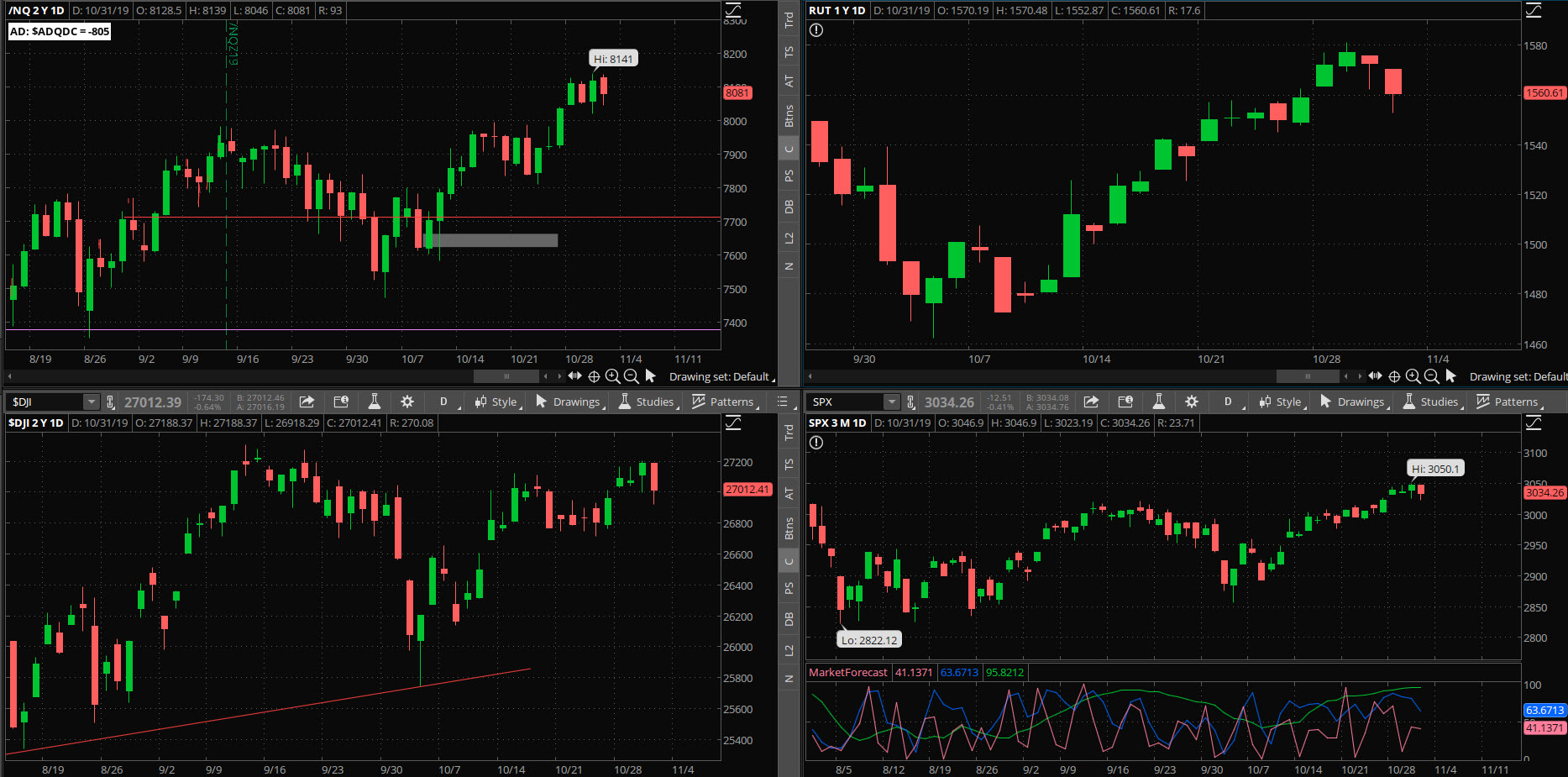Click the exclamation alert icon on RUT chart
Image resolution: width=1568 pixels, height=777 pixels.
816,30
